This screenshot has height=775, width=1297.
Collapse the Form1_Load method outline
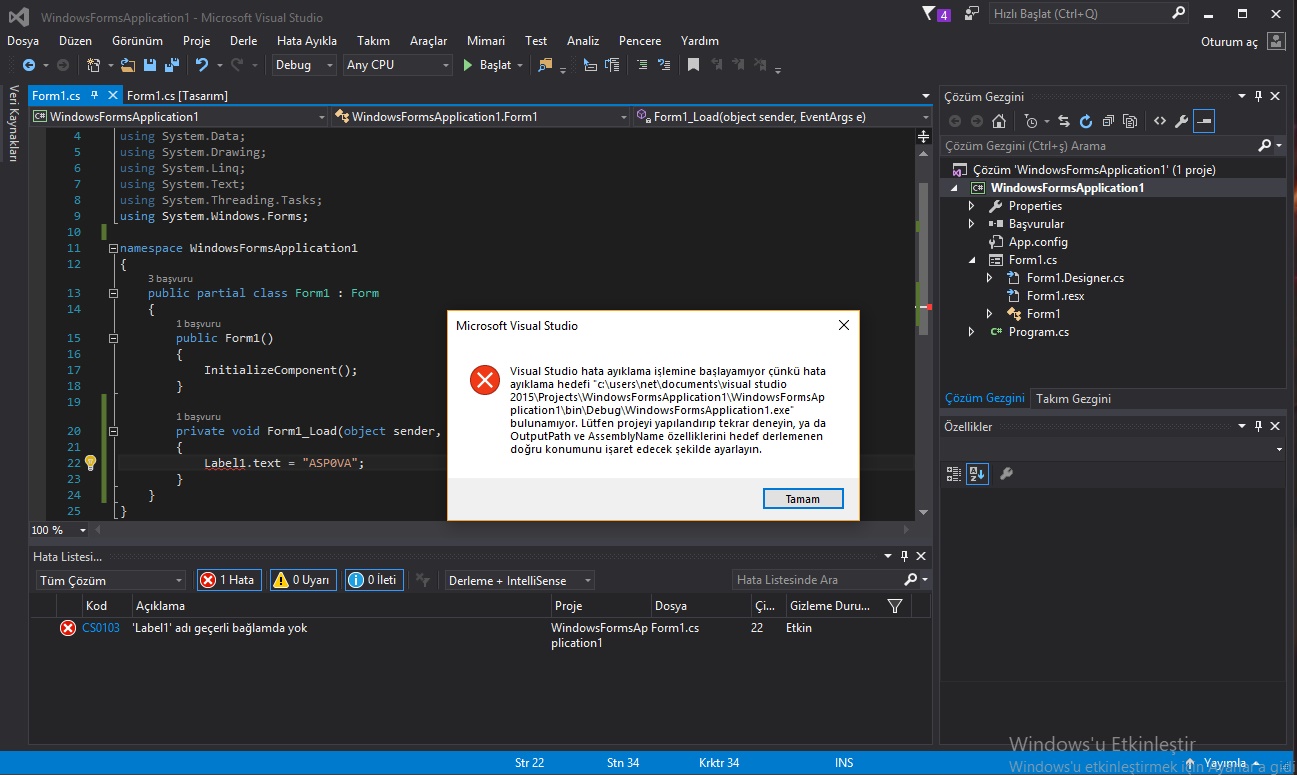[x=113, y=431]
